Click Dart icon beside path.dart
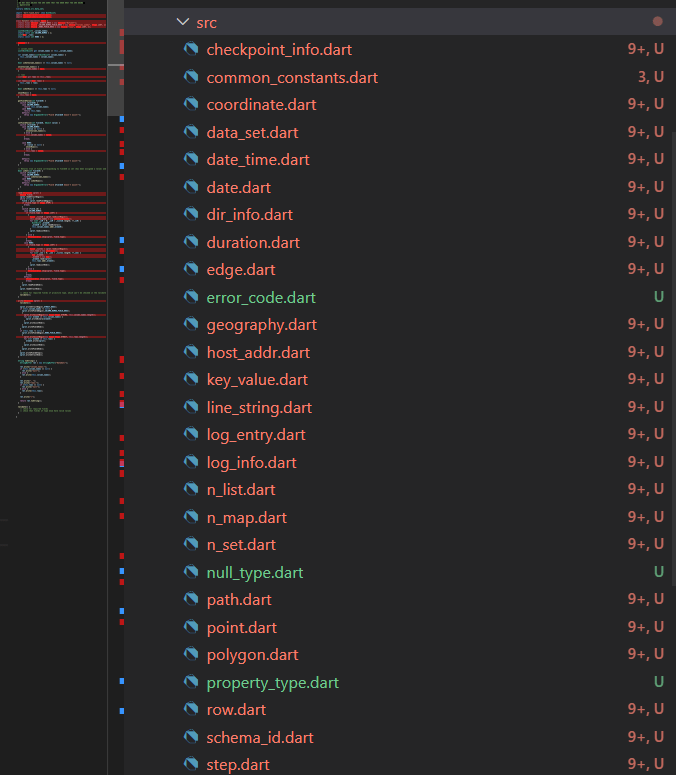The image size is (676, 775). tap(191, 599)
